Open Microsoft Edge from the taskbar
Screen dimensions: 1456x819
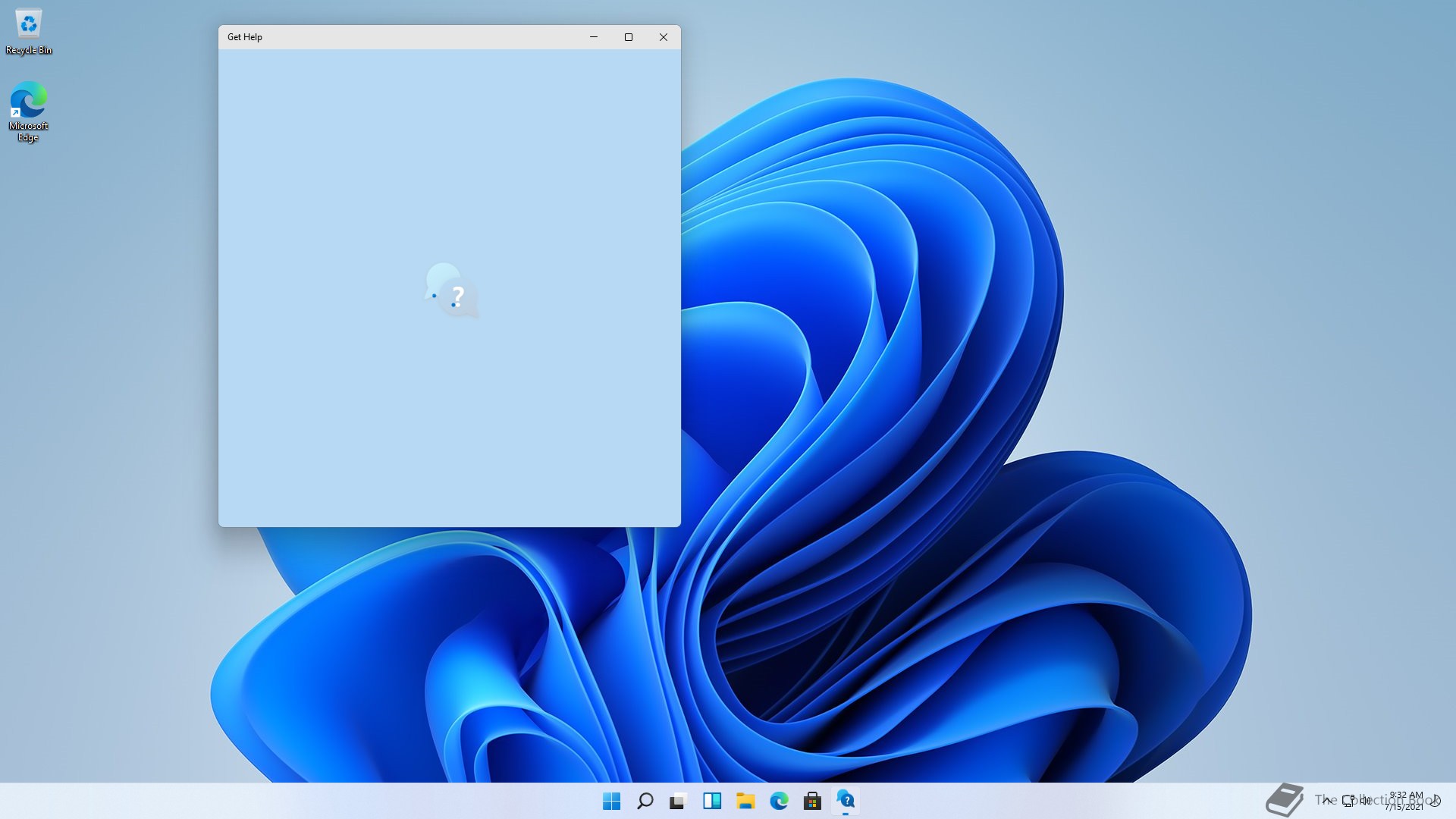(779, 801)
